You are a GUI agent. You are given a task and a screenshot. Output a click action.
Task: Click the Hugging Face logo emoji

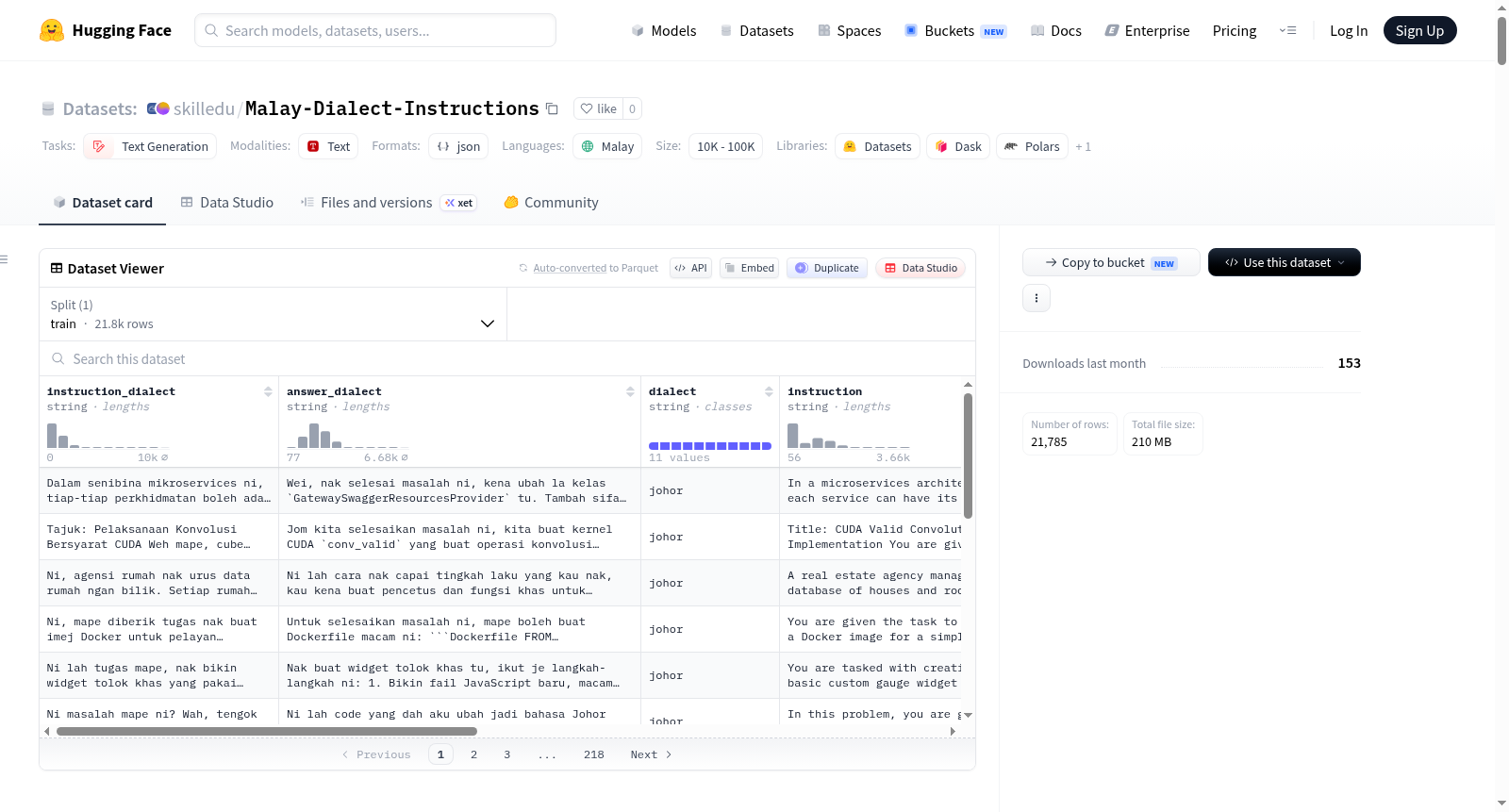[x=52, y=30]
